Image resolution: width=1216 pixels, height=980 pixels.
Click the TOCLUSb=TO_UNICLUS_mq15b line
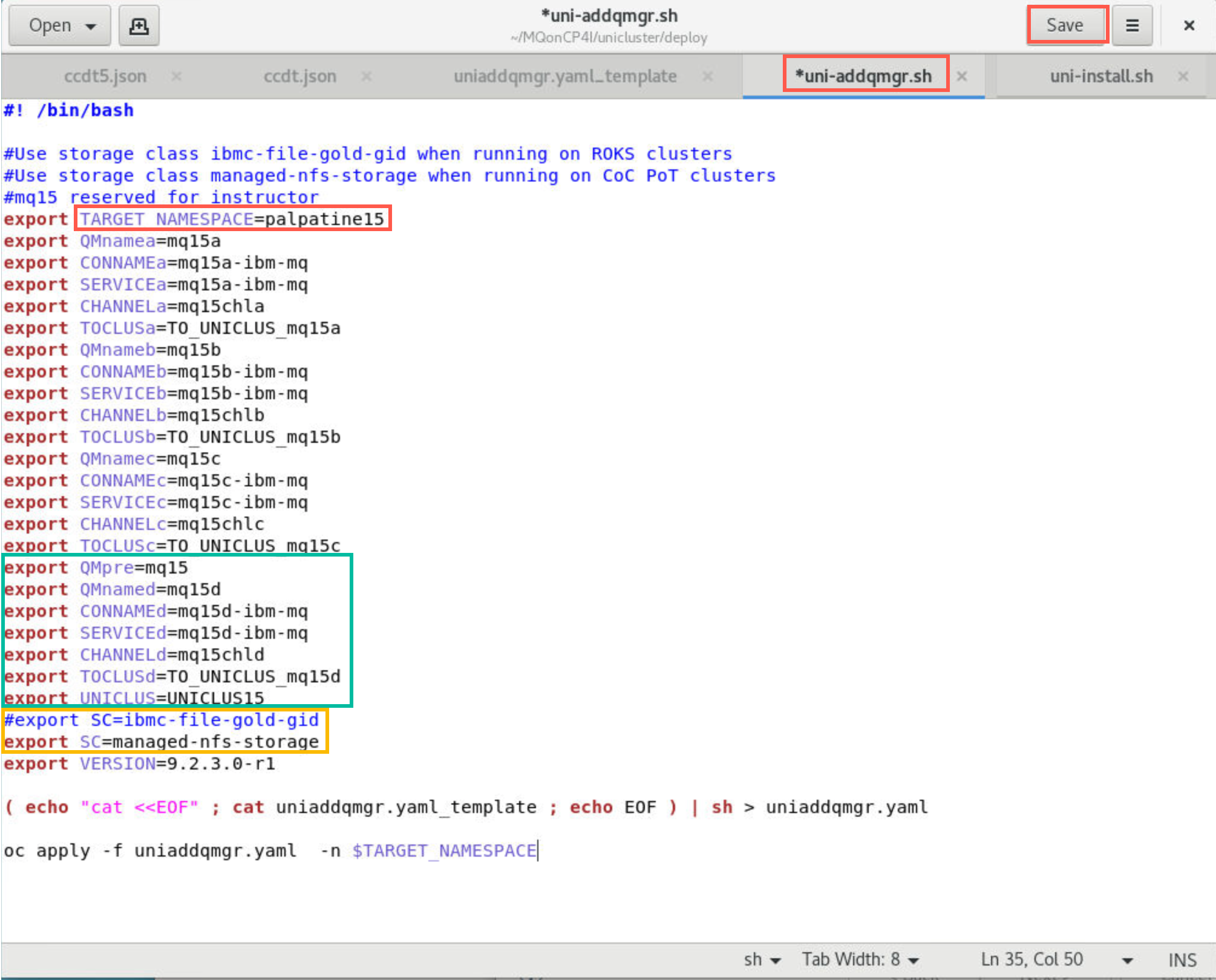[x=172, y=437]
